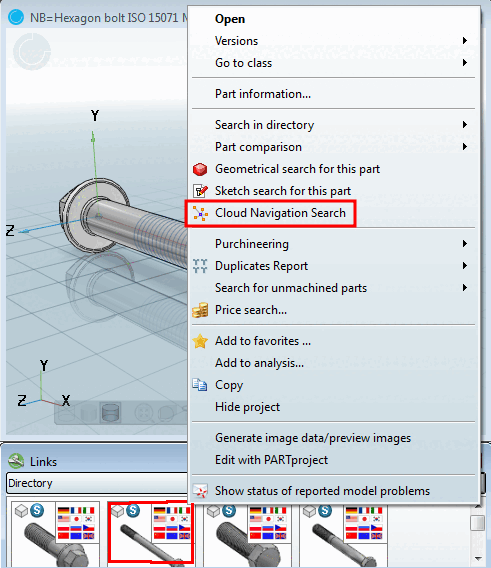The image size is (491, 568).
Task: Click the Links panel wrench icon
Action: 16,462
